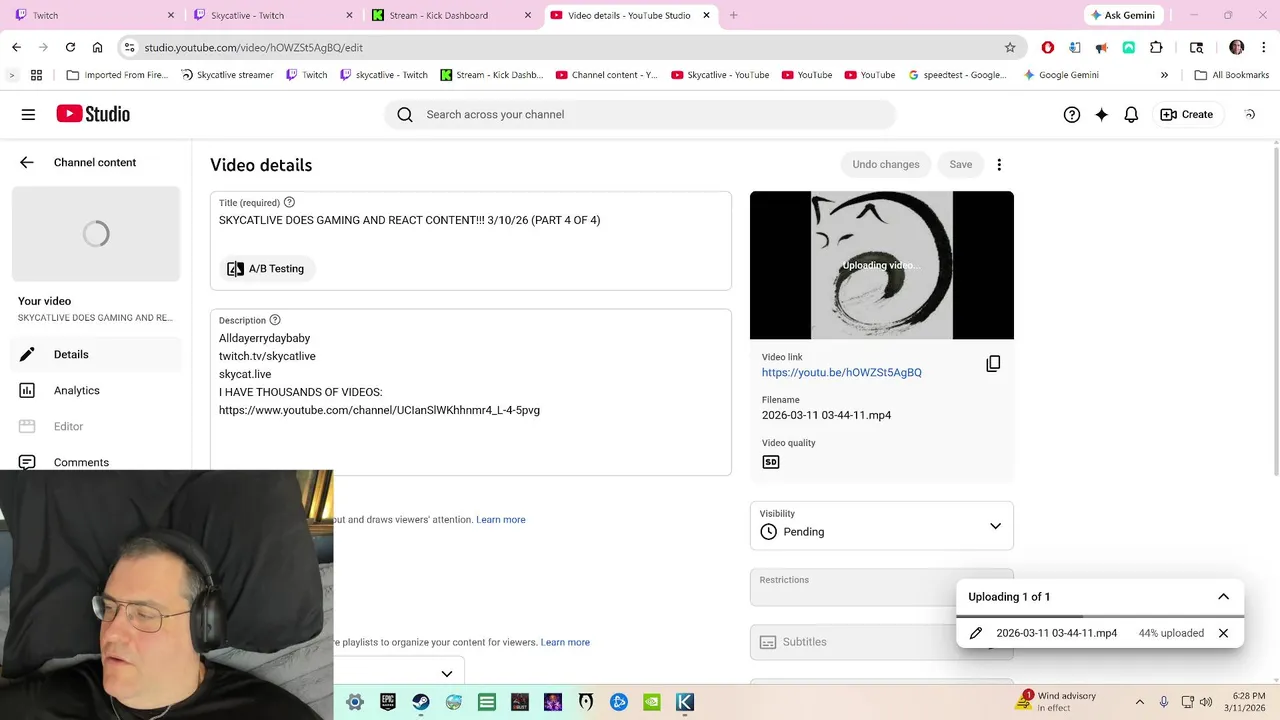Open a new browser tab
Image resolution: width=1280 pixels, height=720 pixels.
tap(733, 15)
